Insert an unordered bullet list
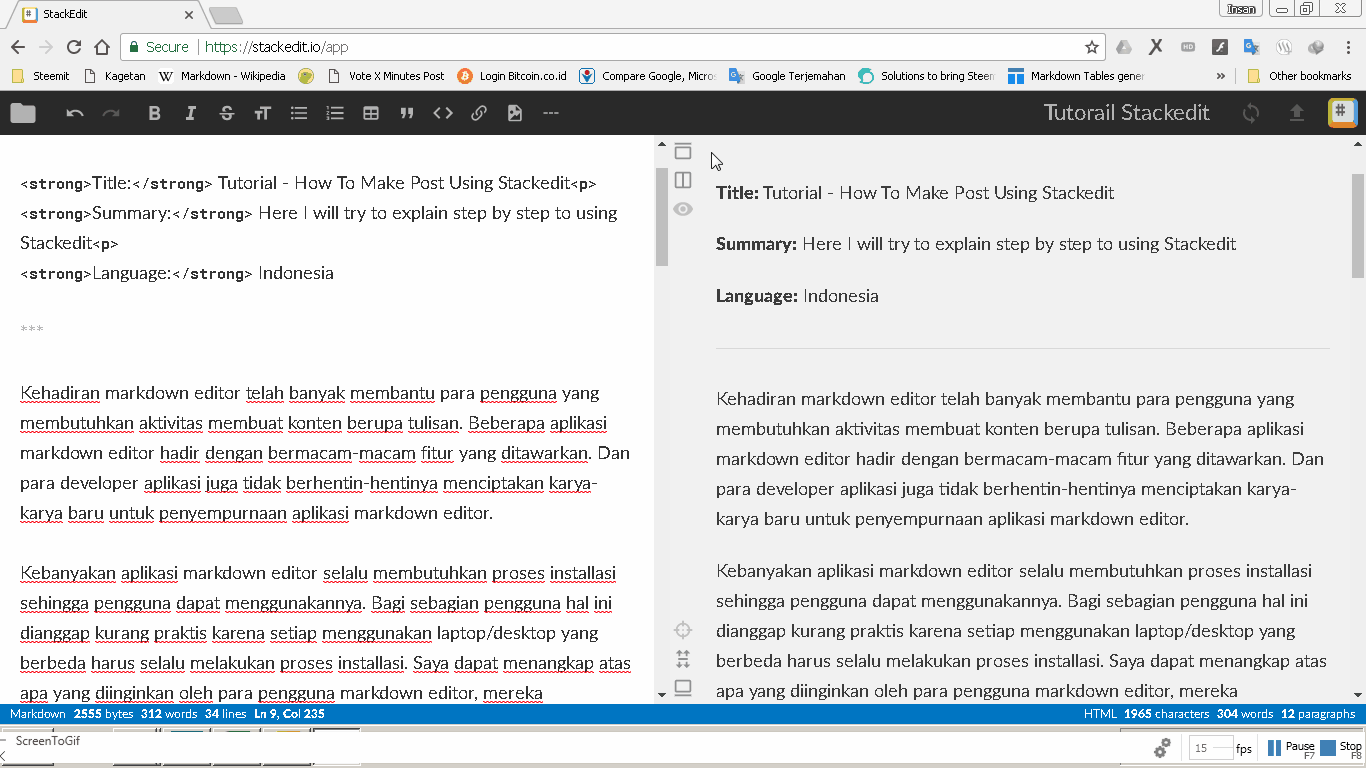Viewport: 1366px width, 768px height. point(298,113)
